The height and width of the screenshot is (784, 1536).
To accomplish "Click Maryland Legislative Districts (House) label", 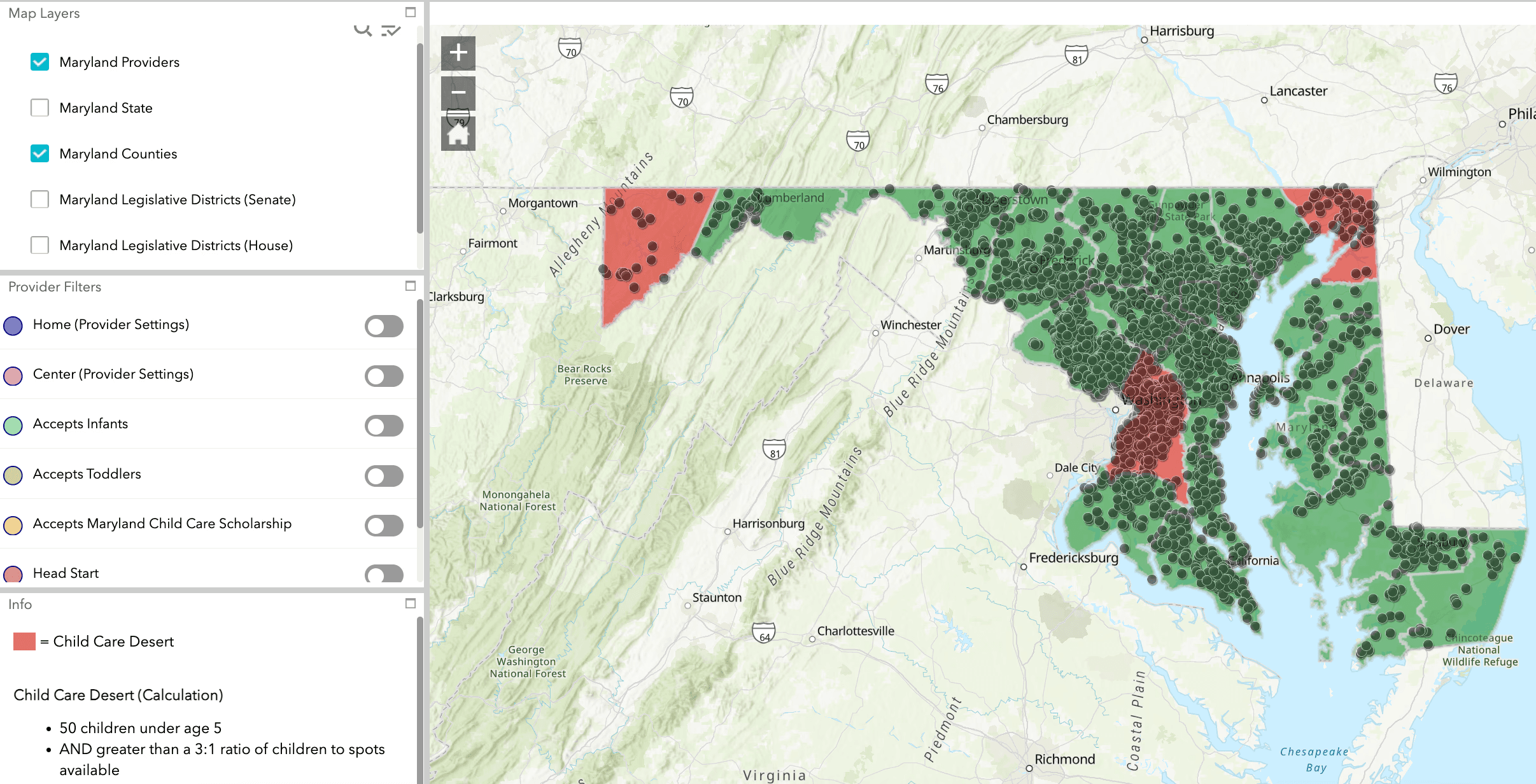I will click(176, 245).
